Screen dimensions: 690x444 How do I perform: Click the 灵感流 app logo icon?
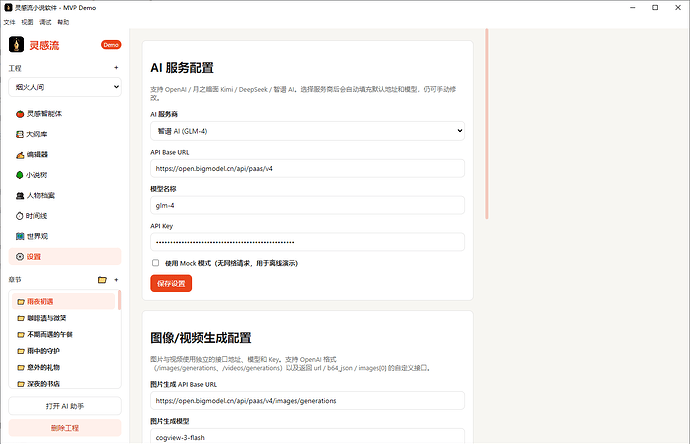tap(16, 44)
